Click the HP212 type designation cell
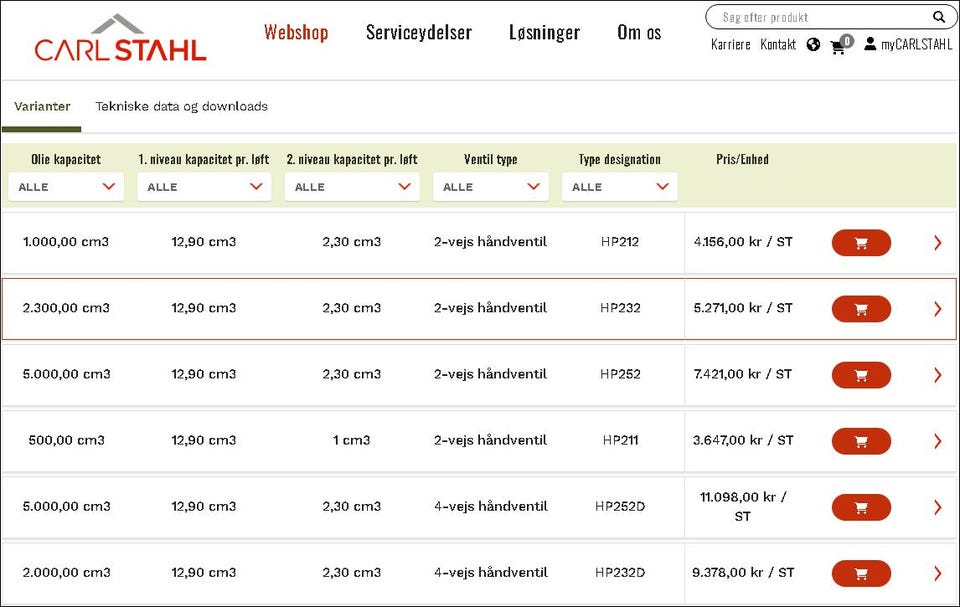 pyautogui.click(x=620, y=242)
